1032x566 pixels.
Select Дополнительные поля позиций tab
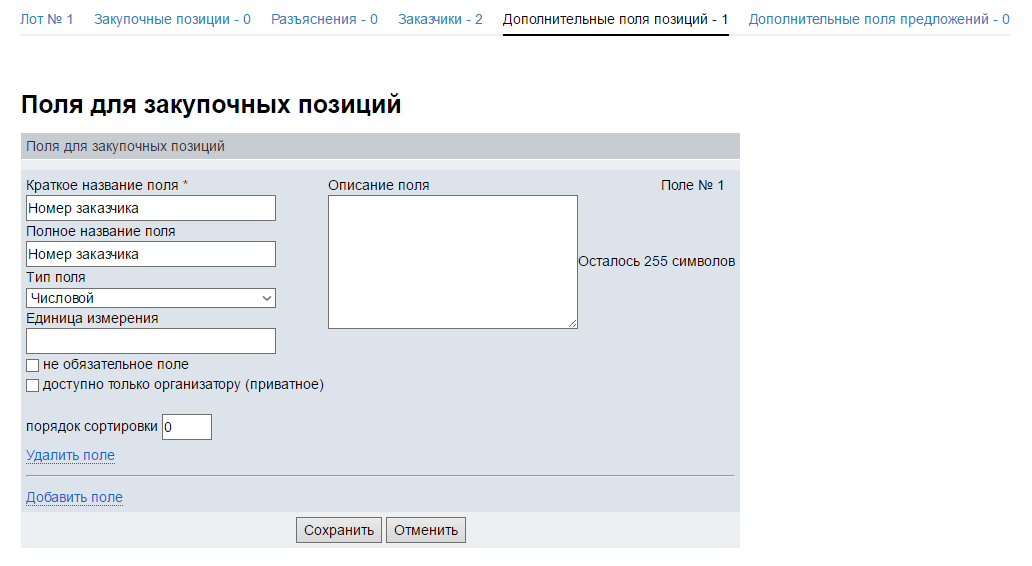click(615, 20)
